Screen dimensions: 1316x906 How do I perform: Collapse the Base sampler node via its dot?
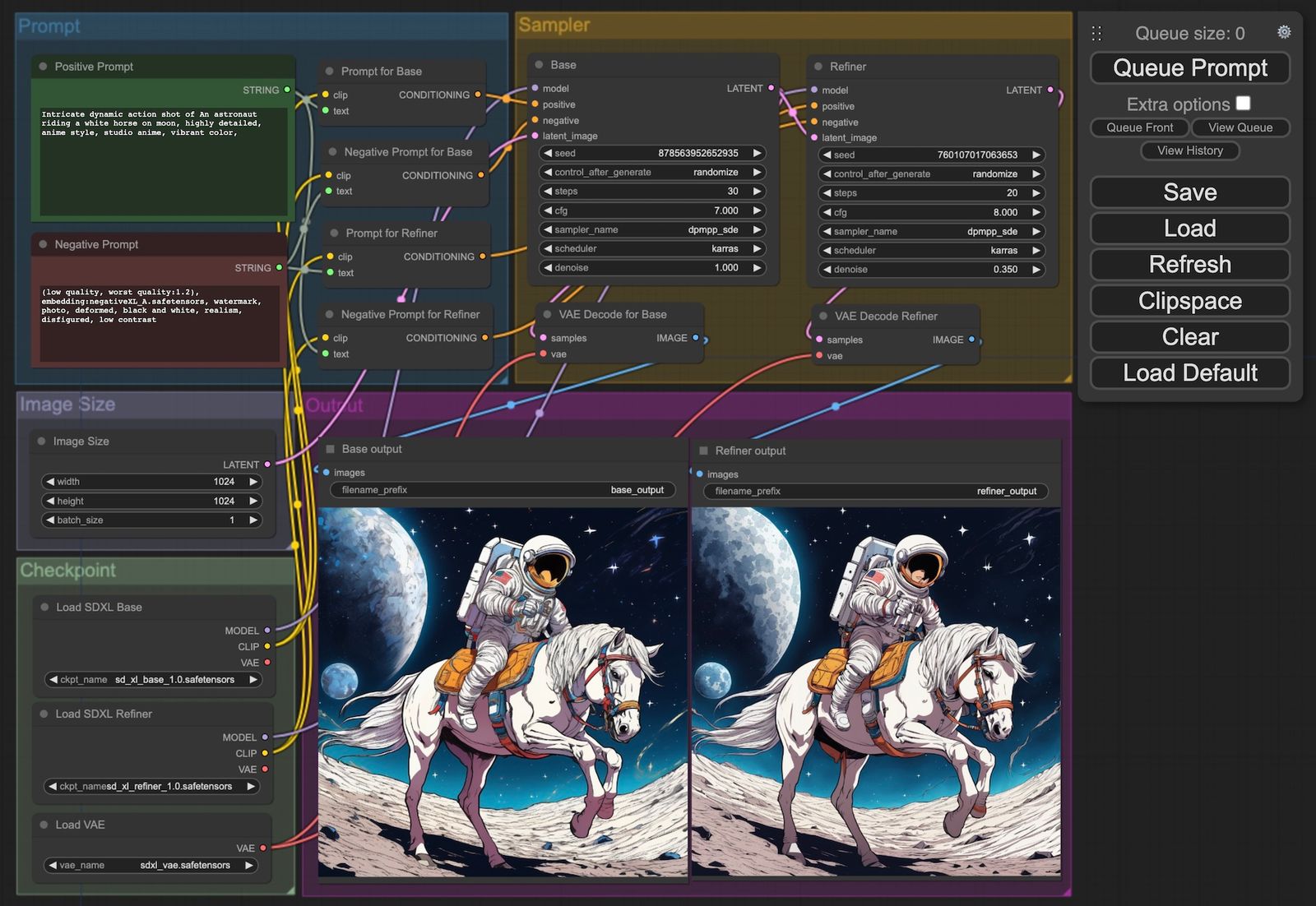pyautogui.click(x=540, y=65)
